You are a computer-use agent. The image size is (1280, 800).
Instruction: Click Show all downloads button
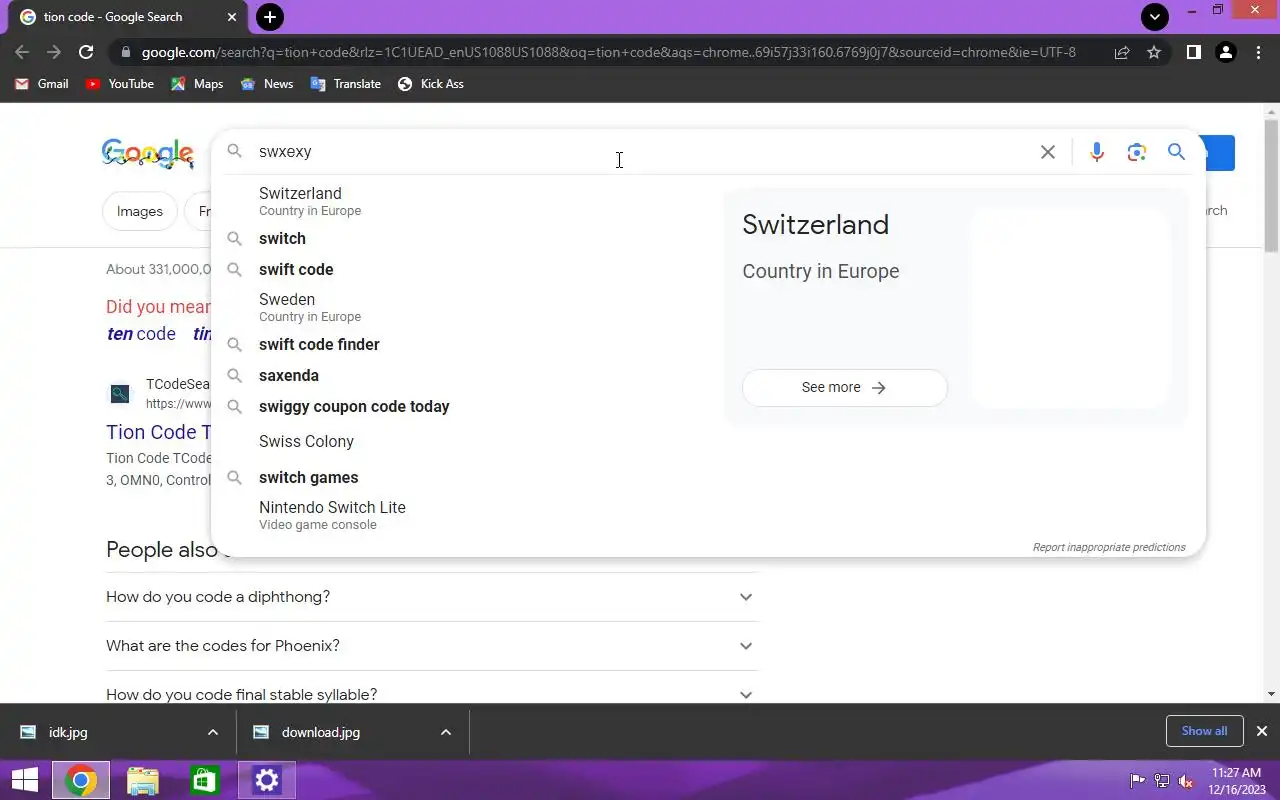coord(1204,731)
